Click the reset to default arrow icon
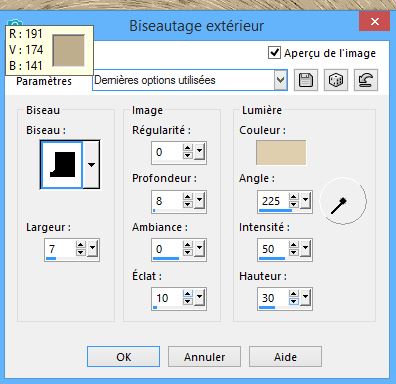Screen dimensions: 396x384 coord(366,80)
